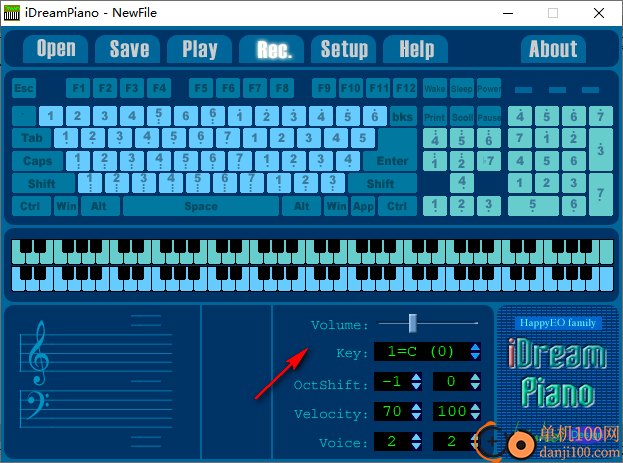Click the F2 virtual key
The height and width of the screenshot is (463, 623).
(x=105, y=88)
